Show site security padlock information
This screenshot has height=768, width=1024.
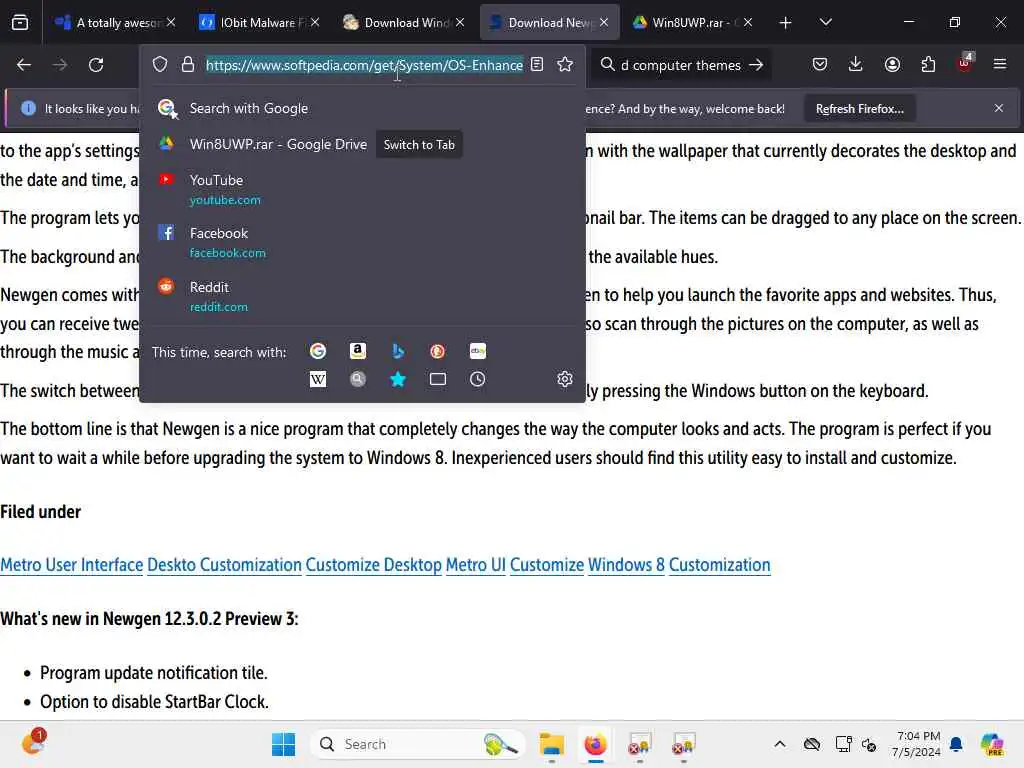click(x=188, y=65)
